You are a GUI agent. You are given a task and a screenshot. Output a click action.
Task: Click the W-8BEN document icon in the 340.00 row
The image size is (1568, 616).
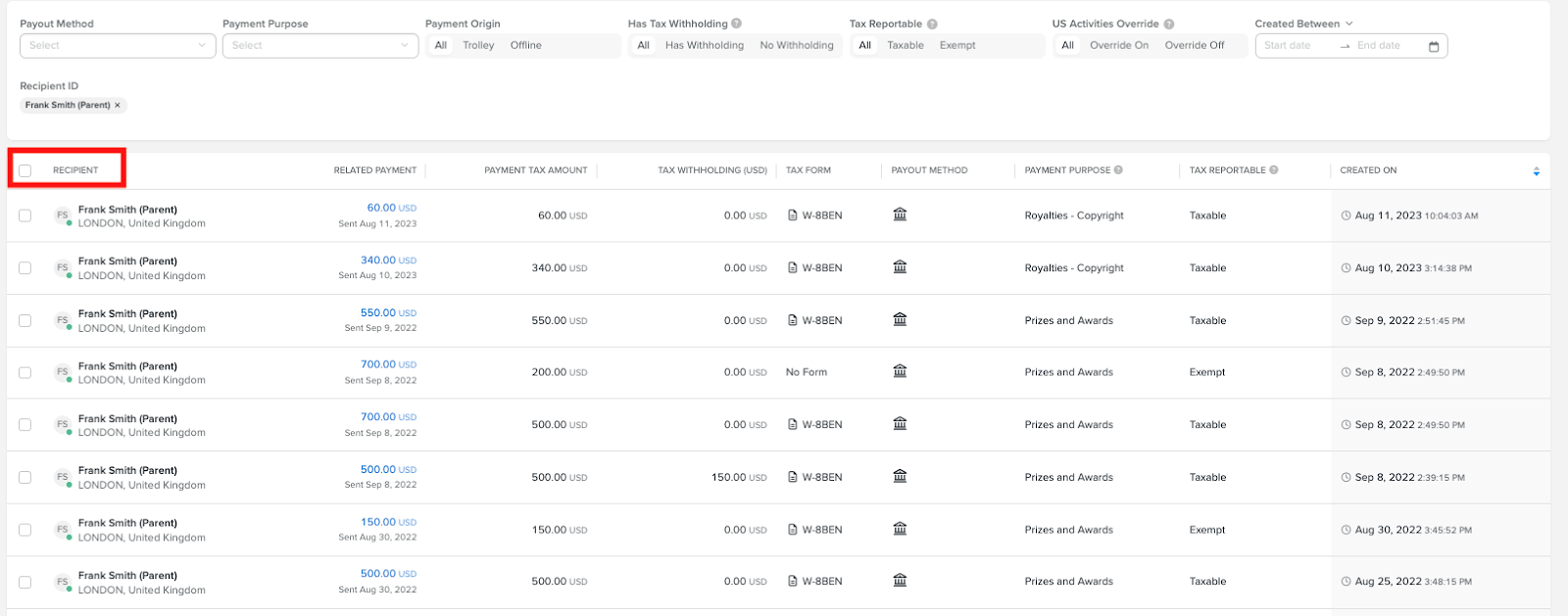pyautogui.click(x=792, y=267)
